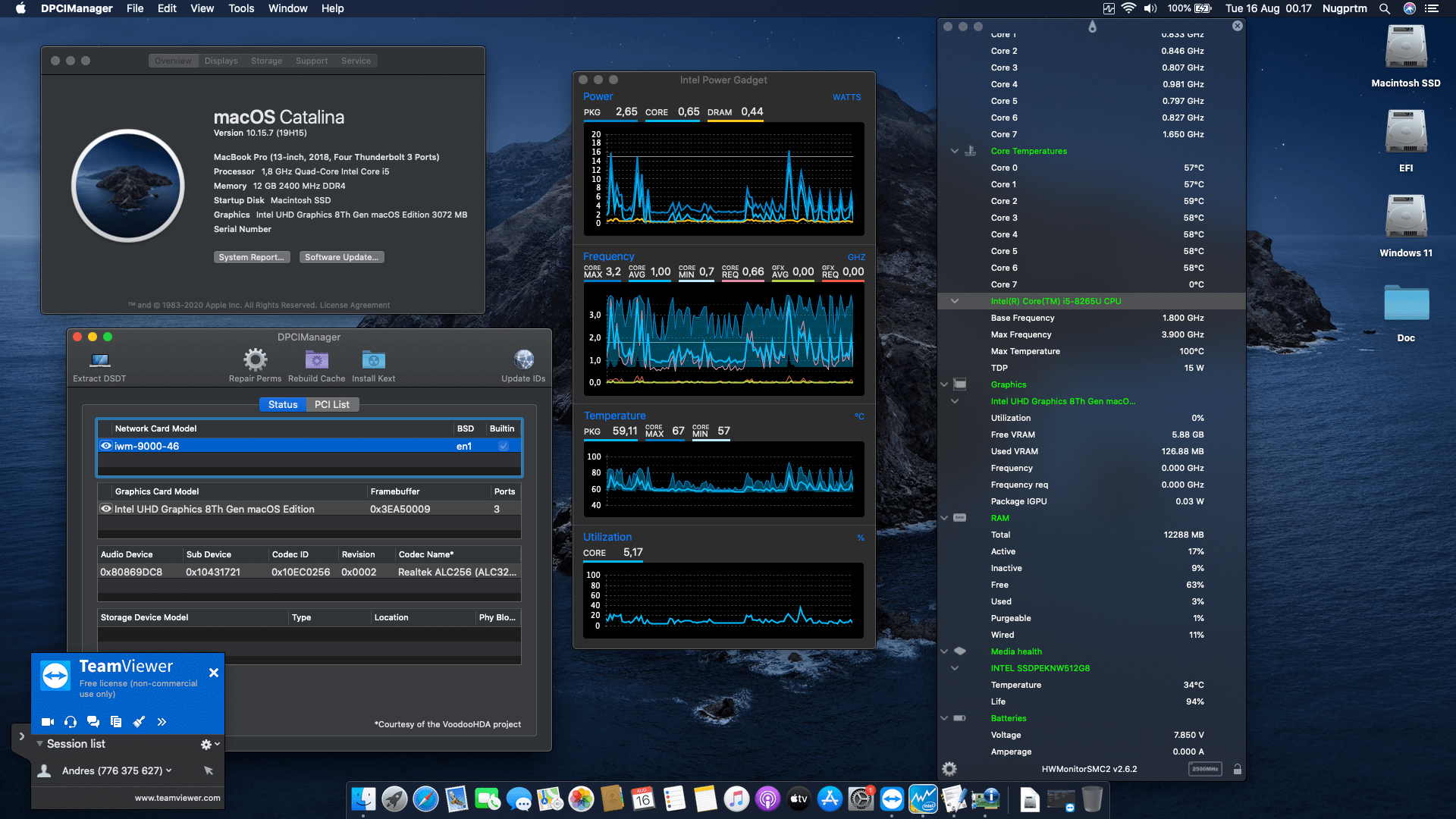The height and width of the screenshot is (819, 1456).
Task: Open TeamViewer in Dock
Action: pyautogui.click(x=892, y=799)
